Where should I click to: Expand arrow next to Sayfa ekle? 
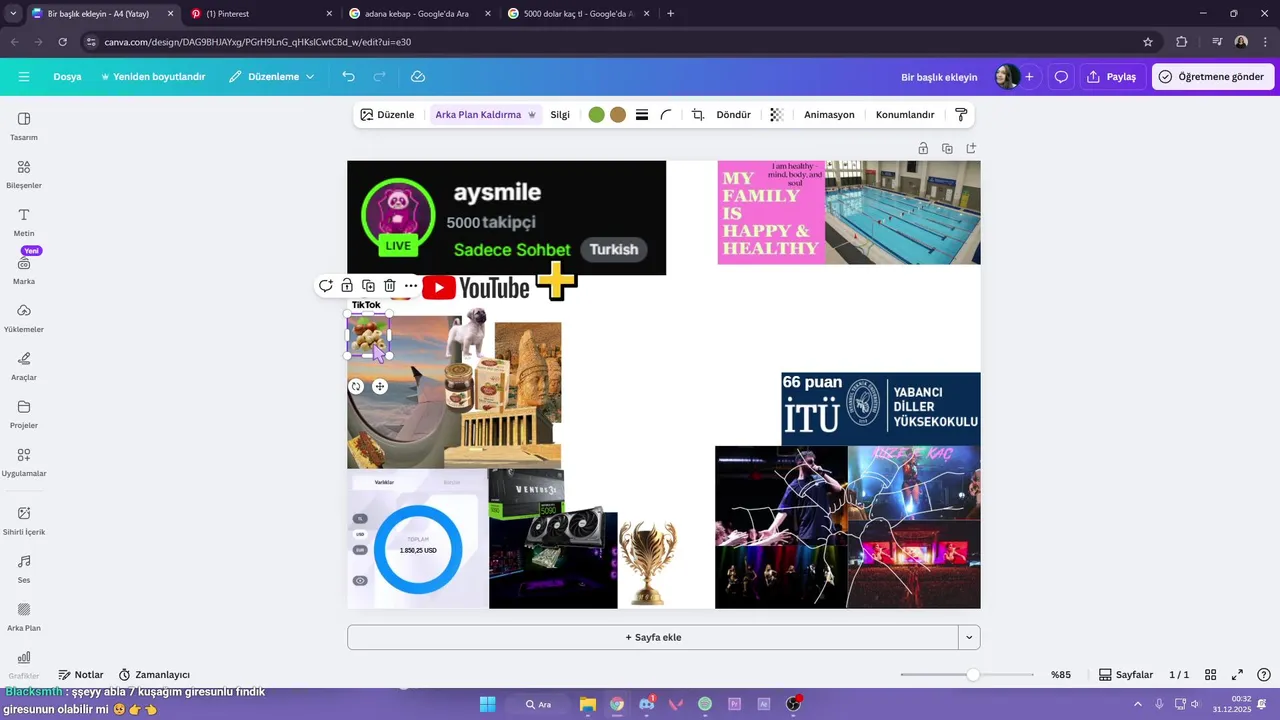pyautogui.click(x=969, y=637)
